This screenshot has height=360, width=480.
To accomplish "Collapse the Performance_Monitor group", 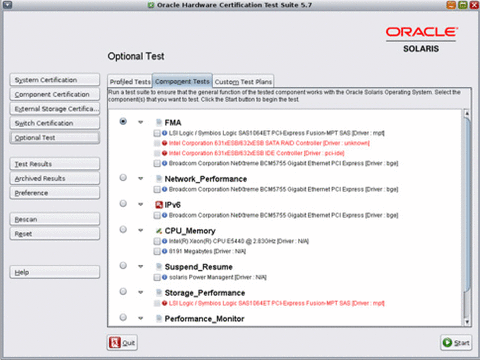I will [141, 318].
